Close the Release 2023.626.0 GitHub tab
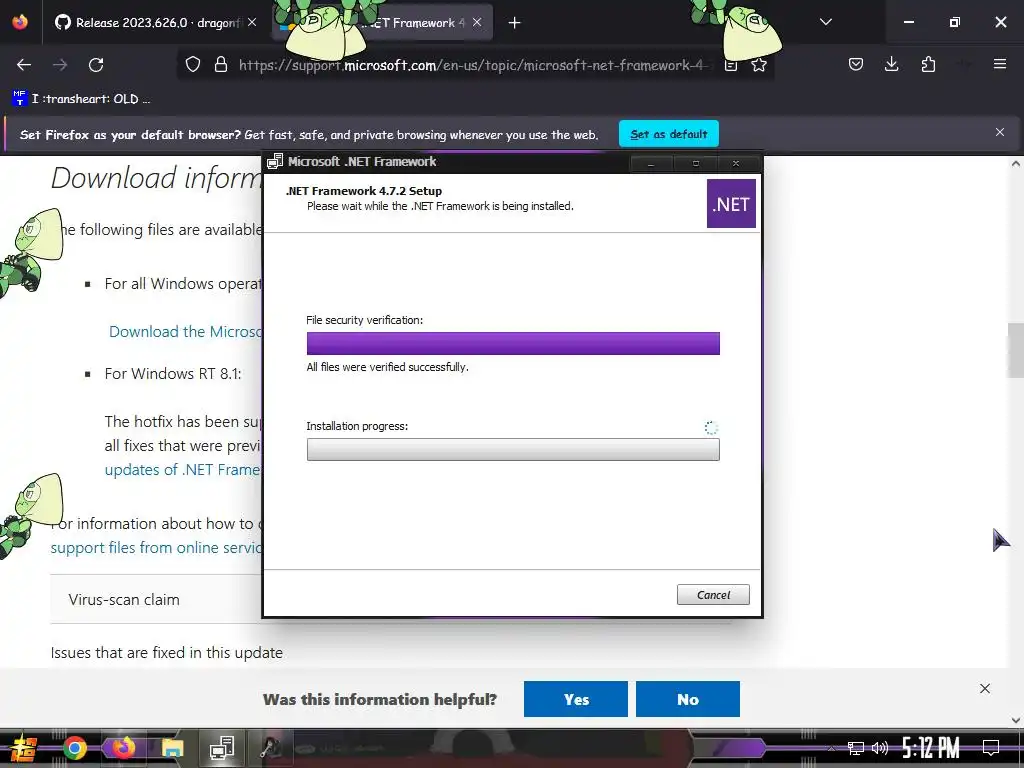The height and width of the screenshot is (768, 1024). click(252, 22)
